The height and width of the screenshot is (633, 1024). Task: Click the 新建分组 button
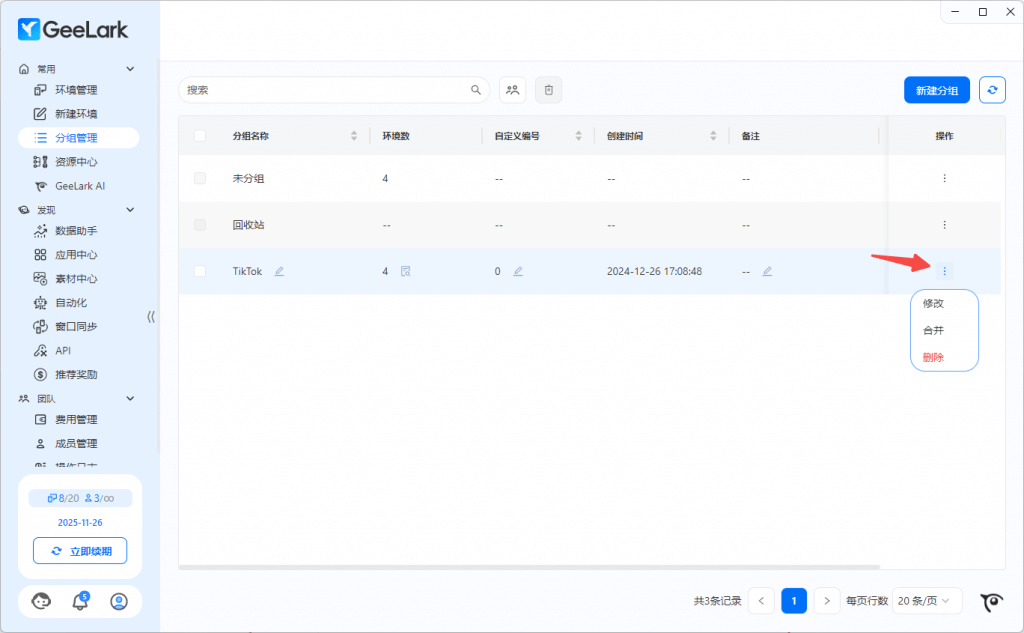click(x=936, y=90)
